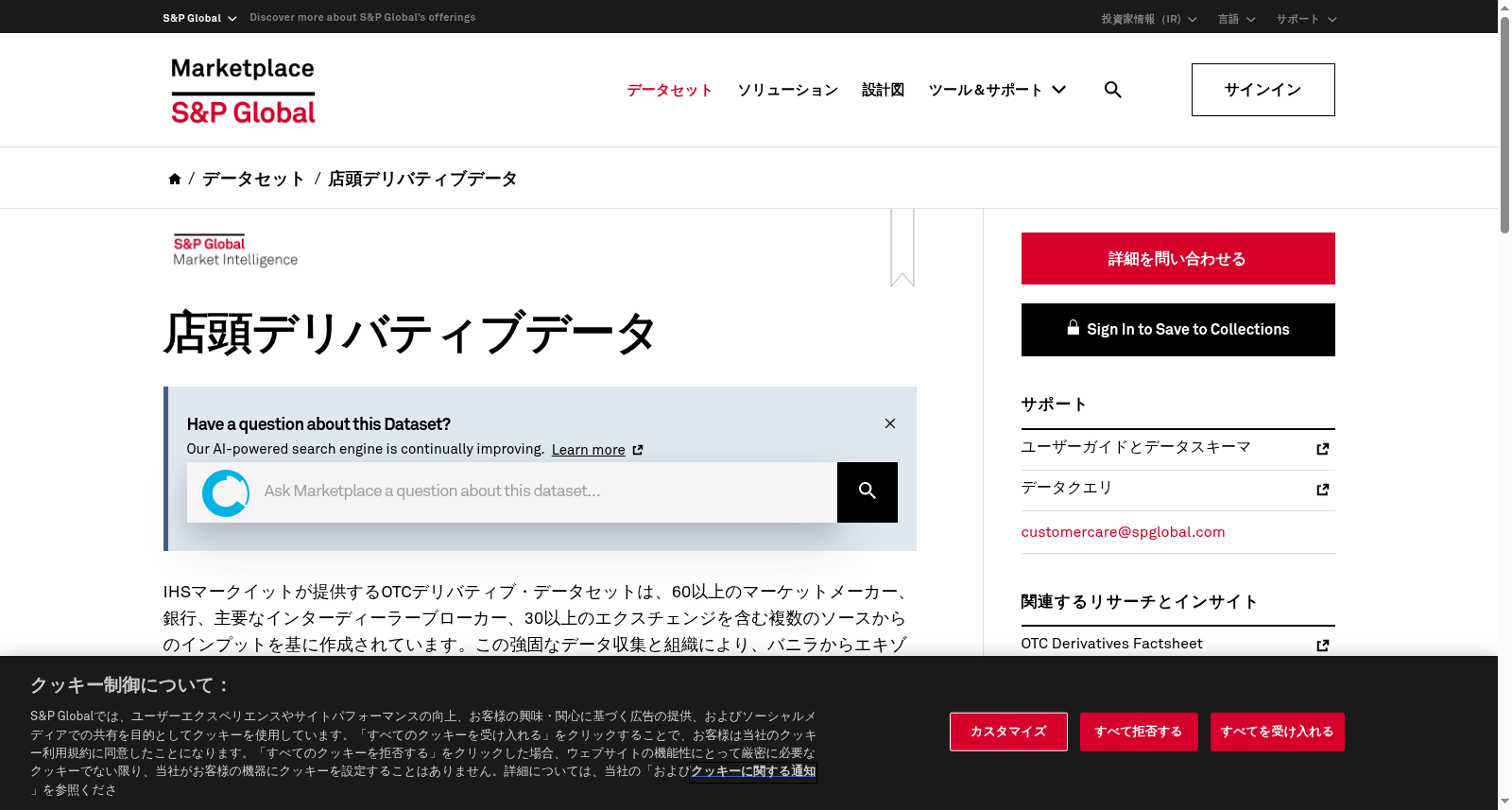1512x810 pixels.
Task: Select 設計図 in the navigation bar
Action: point(883,90)
